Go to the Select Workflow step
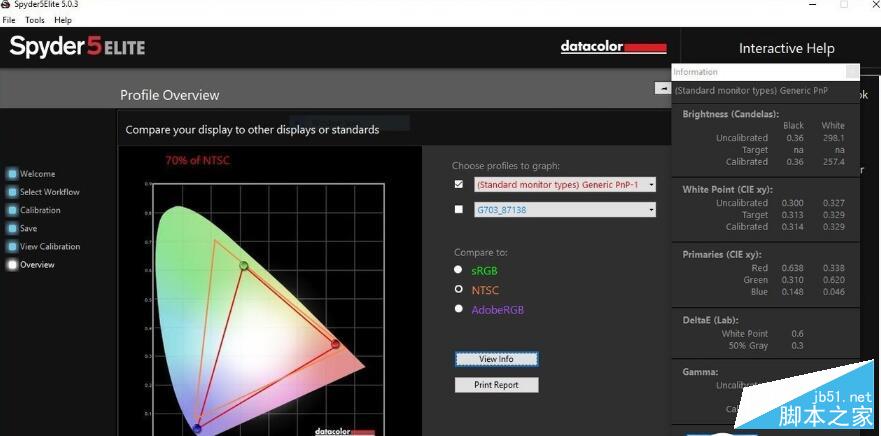The image size is (881, 436). [50, 192]
